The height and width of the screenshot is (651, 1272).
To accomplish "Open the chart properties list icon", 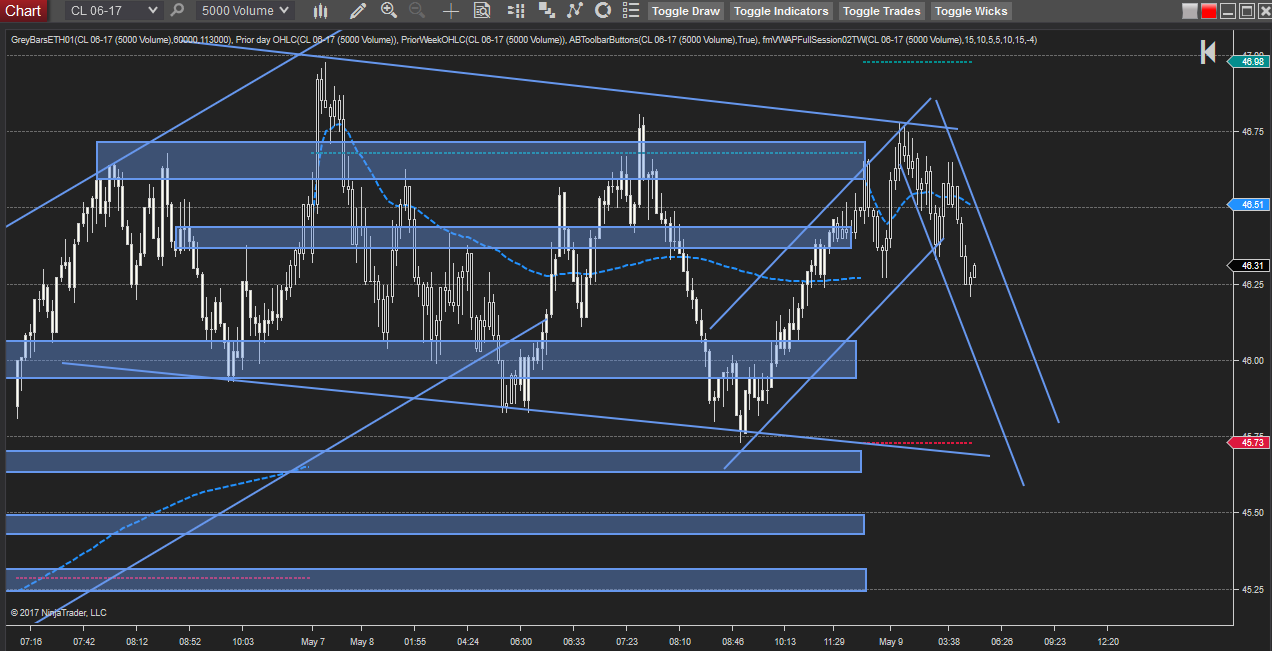I will click(x=631, y=11).
